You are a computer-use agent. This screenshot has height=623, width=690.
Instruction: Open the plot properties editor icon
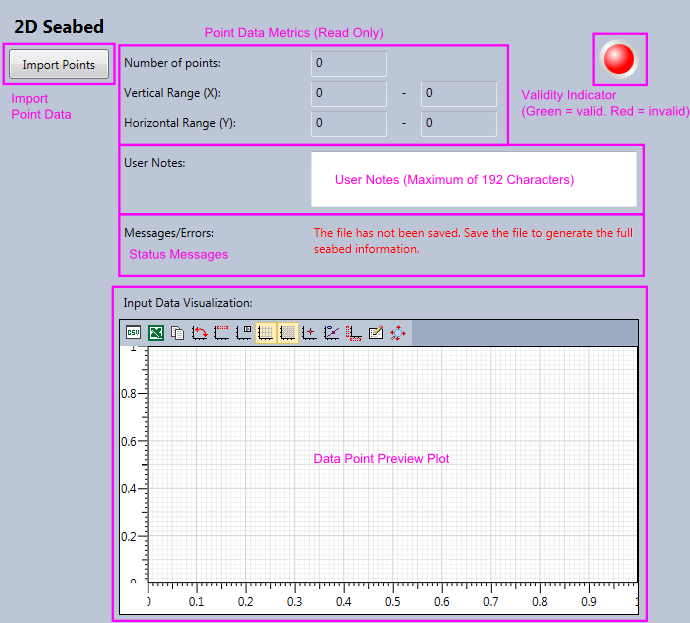376,333
